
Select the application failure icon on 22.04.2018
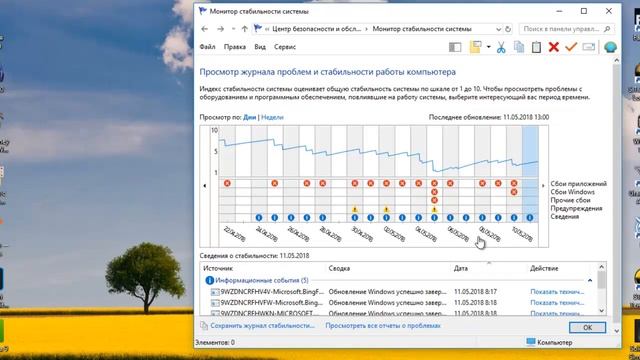tap(227, 184)
